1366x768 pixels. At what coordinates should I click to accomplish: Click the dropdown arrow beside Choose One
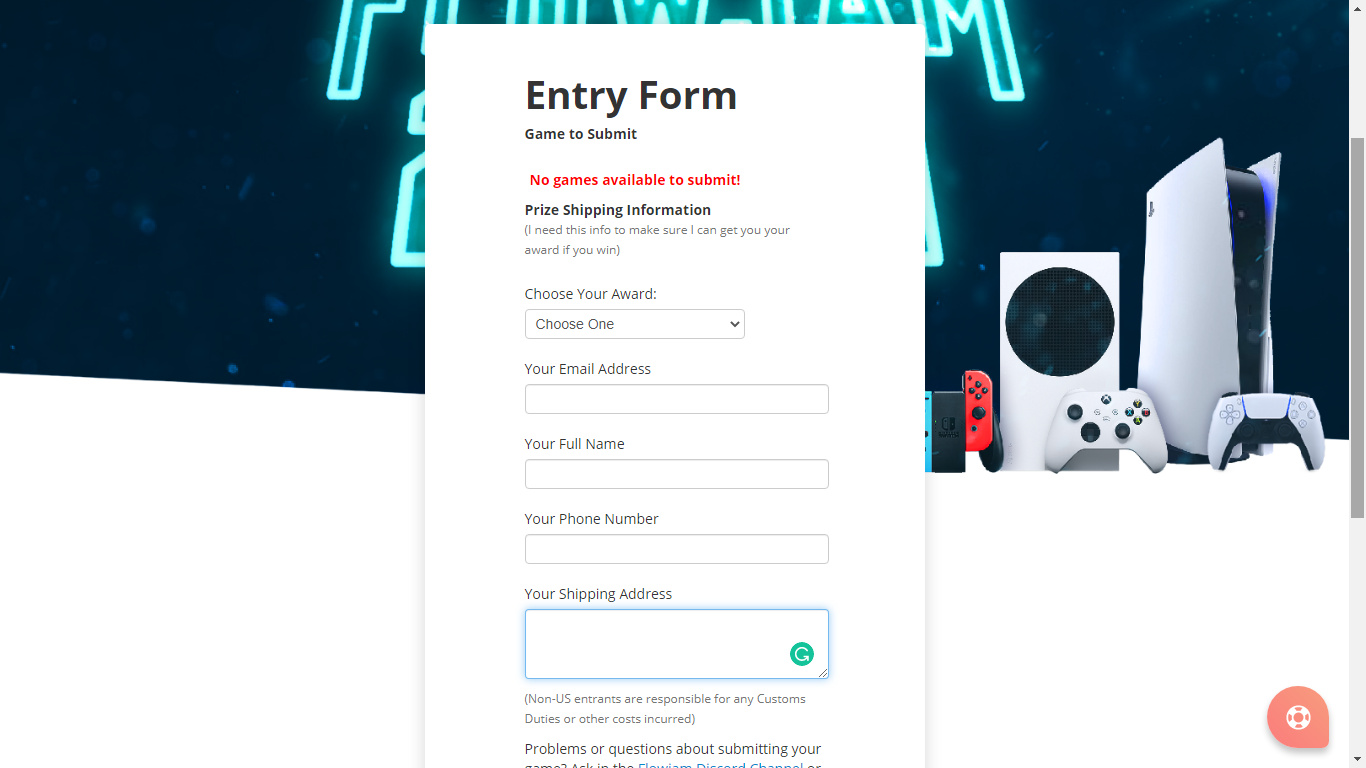[x=734, y=324]
